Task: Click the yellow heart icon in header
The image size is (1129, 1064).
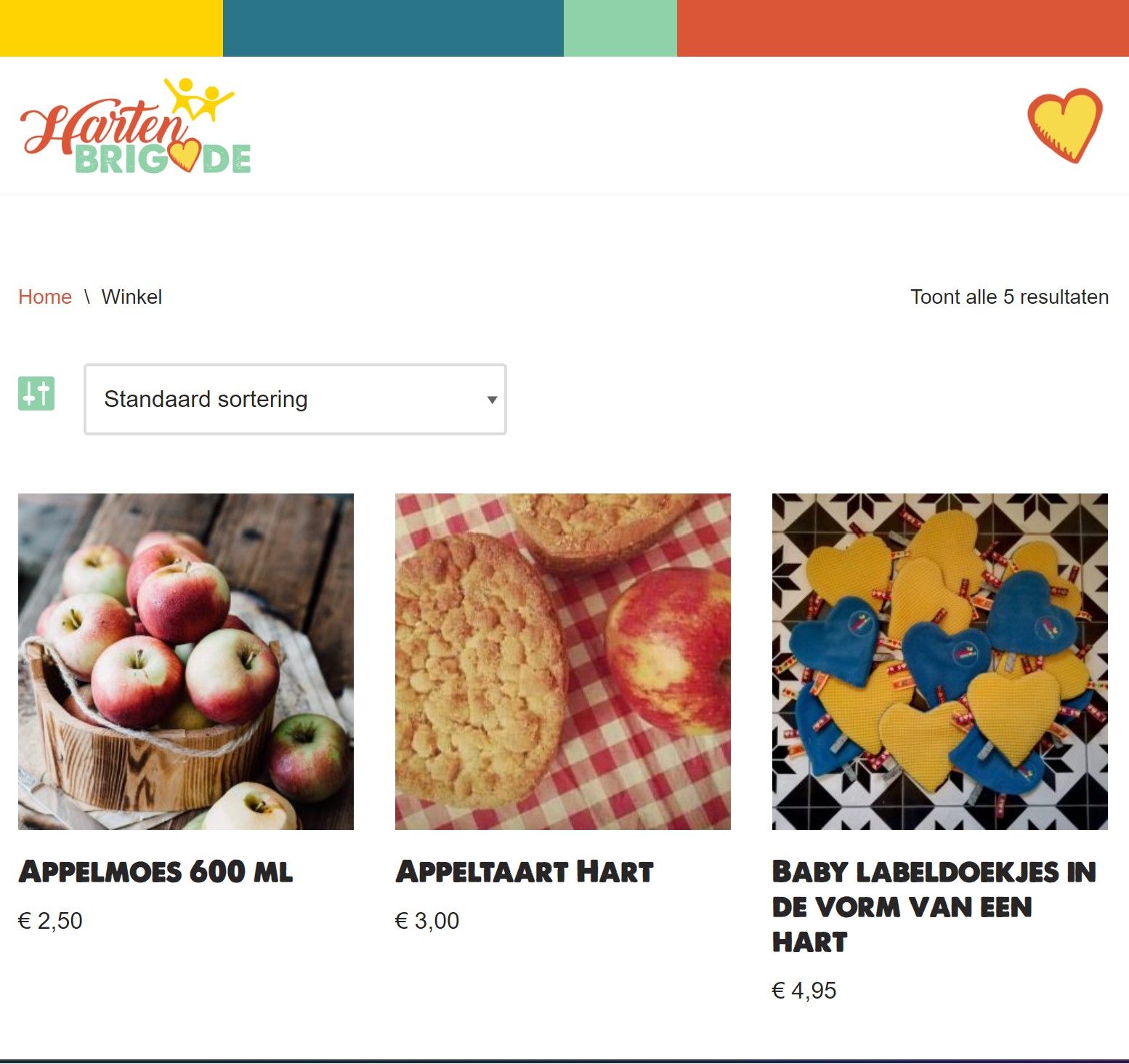Action: (1065, 125)
